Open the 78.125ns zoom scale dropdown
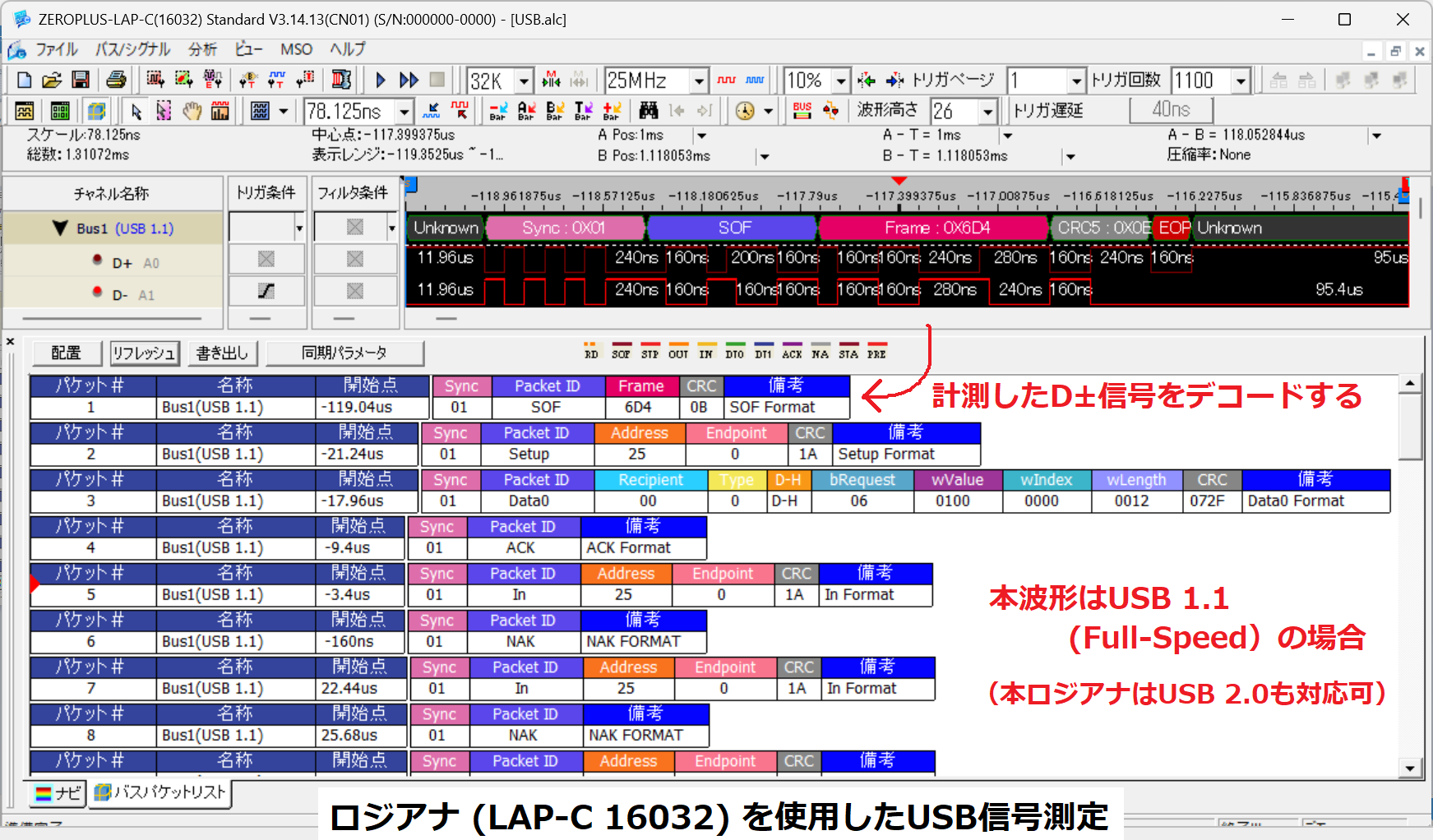 (404, 111)
